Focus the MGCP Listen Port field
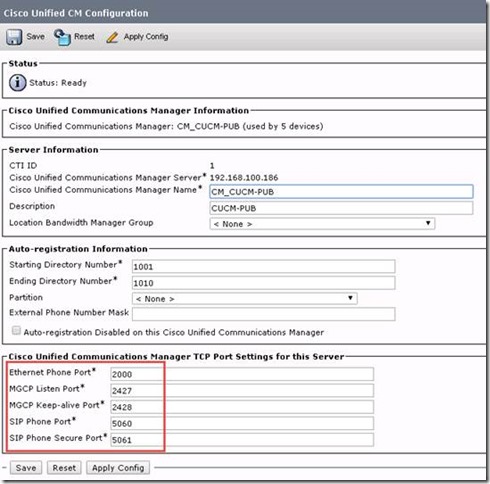This screenshot has width=490, height=484. [x=242, y=390]
